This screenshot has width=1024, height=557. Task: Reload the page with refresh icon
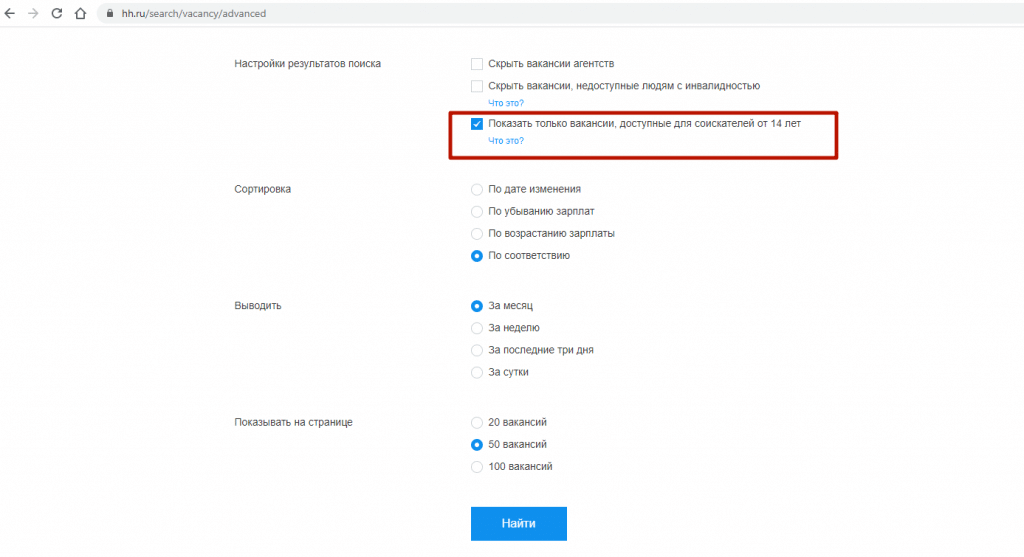click(57, 13)
